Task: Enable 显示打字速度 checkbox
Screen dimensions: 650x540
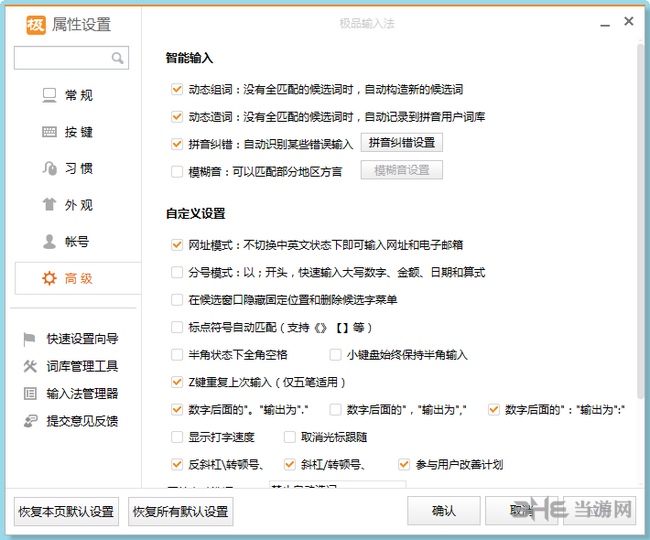Action: (177, 437)
